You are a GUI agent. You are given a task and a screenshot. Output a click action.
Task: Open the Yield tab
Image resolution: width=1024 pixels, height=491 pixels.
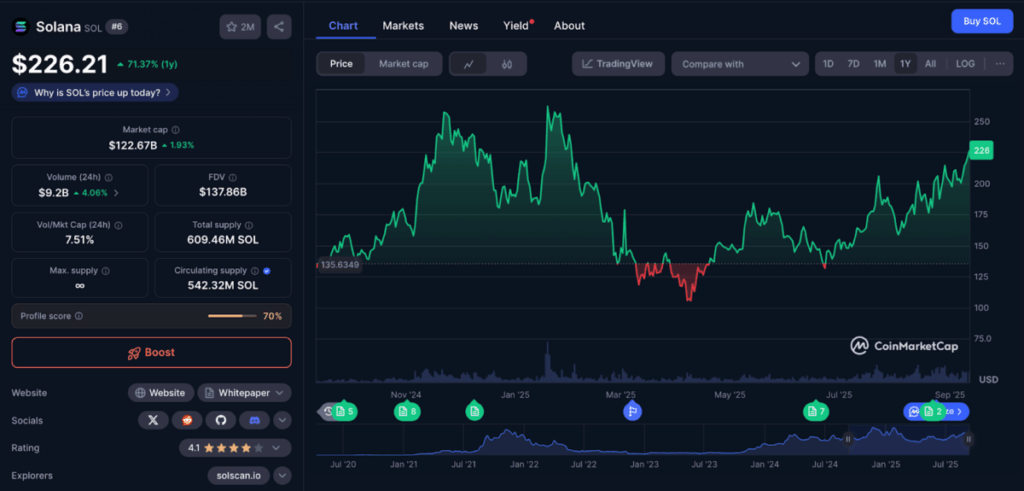pos(517,25)
